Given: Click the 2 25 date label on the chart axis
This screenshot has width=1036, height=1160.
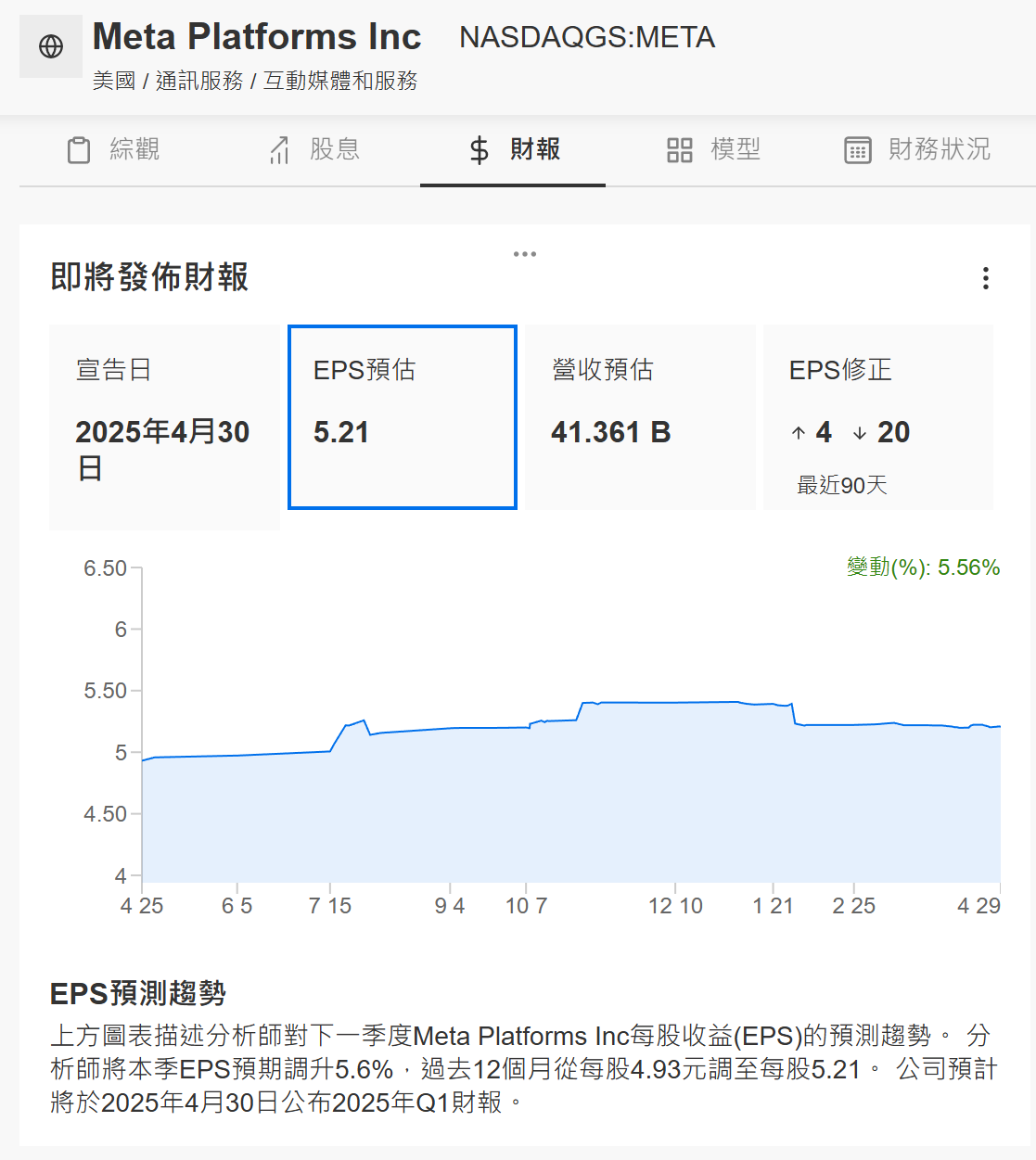Looking at the screenshot, I should pos(853,906).
